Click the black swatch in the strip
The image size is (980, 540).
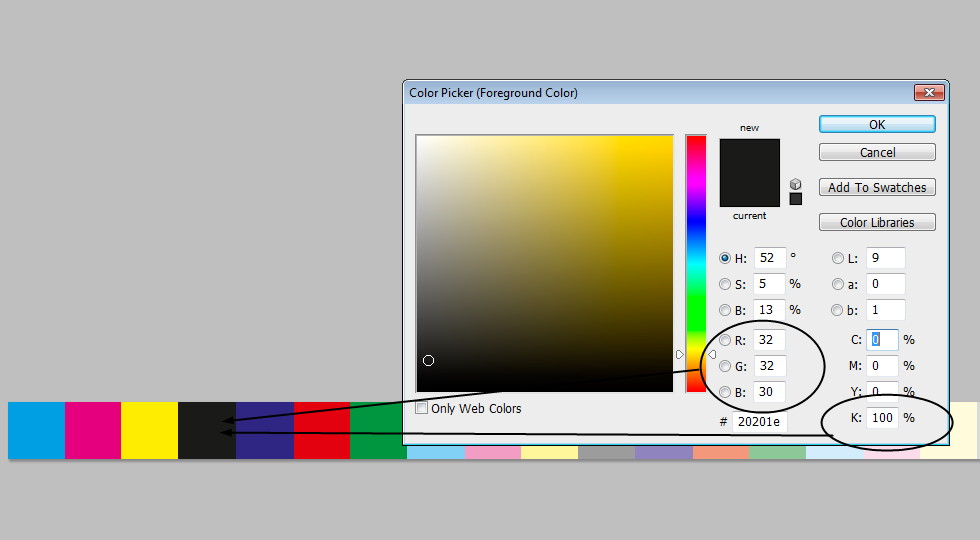(x=207, y=431)
